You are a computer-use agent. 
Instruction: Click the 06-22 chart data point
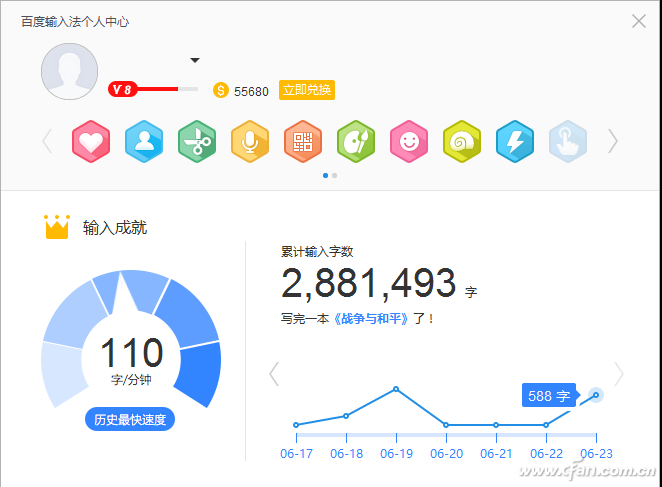click(x=546, y=425)
